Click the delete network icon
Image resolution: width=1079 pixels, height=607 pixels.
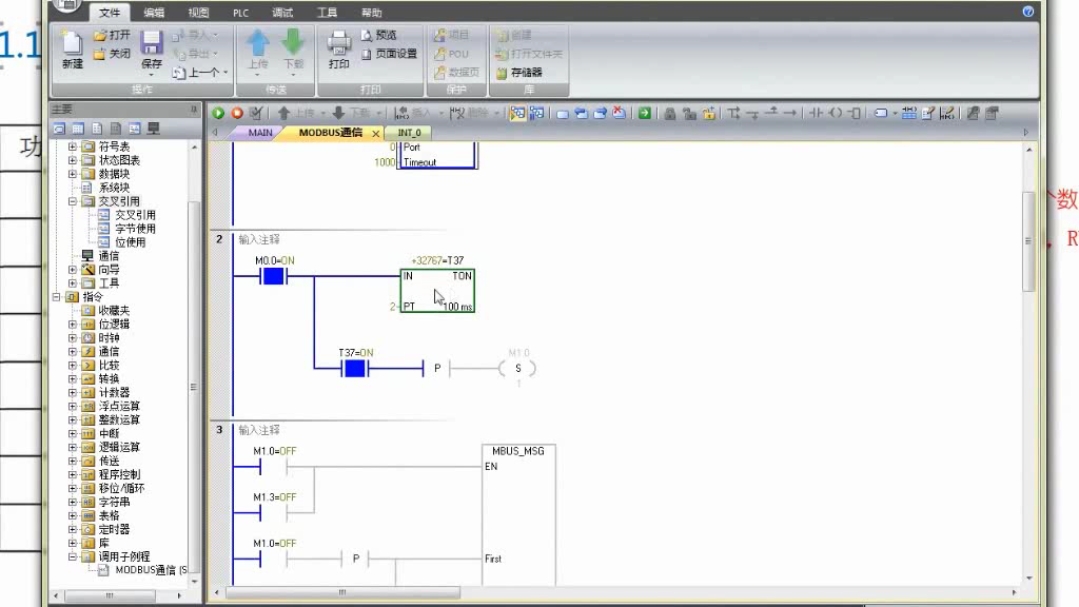457,113
